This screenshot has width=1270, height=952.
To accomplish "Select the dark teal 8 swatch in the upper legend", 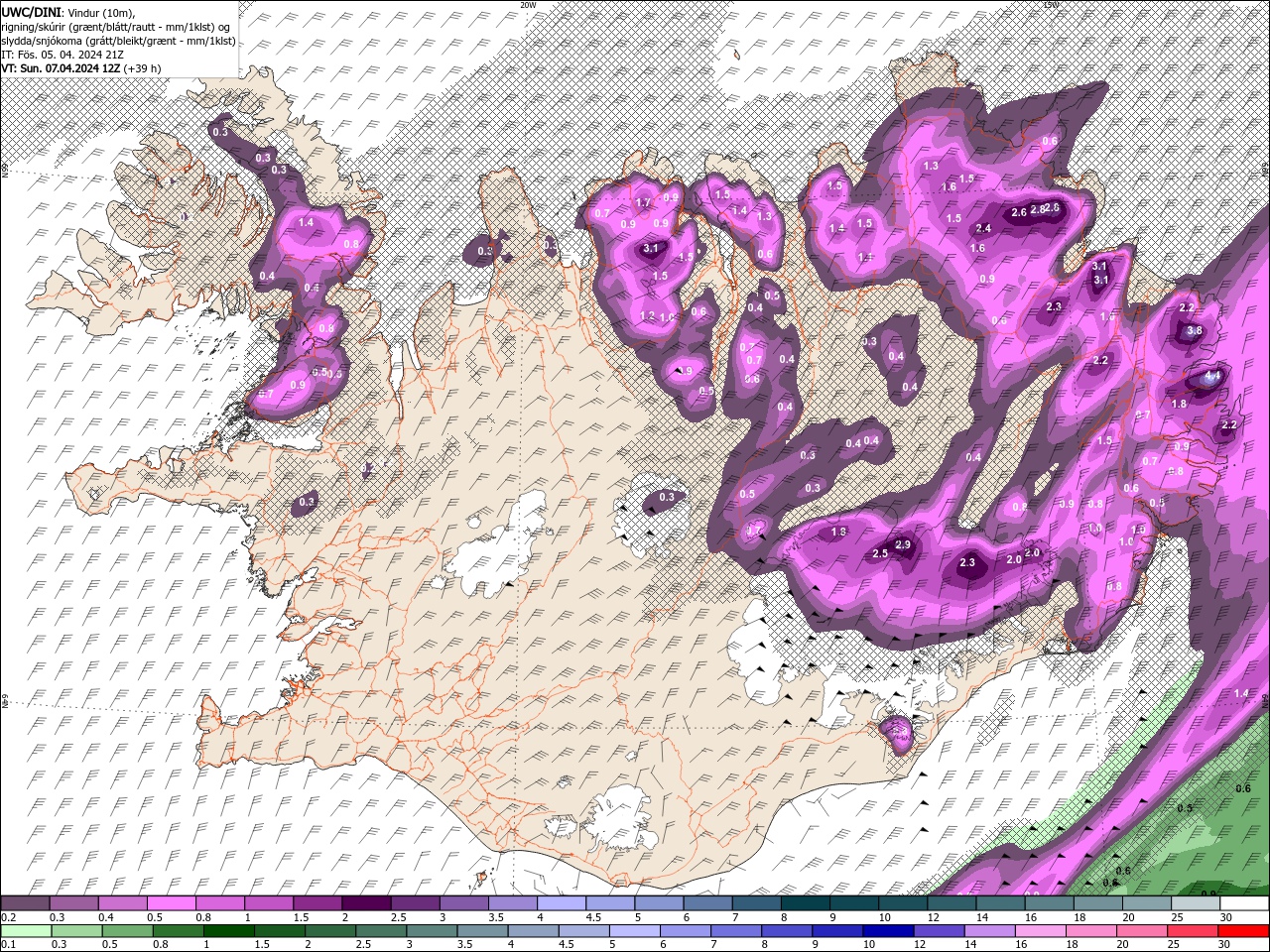I will click(806, 904).
